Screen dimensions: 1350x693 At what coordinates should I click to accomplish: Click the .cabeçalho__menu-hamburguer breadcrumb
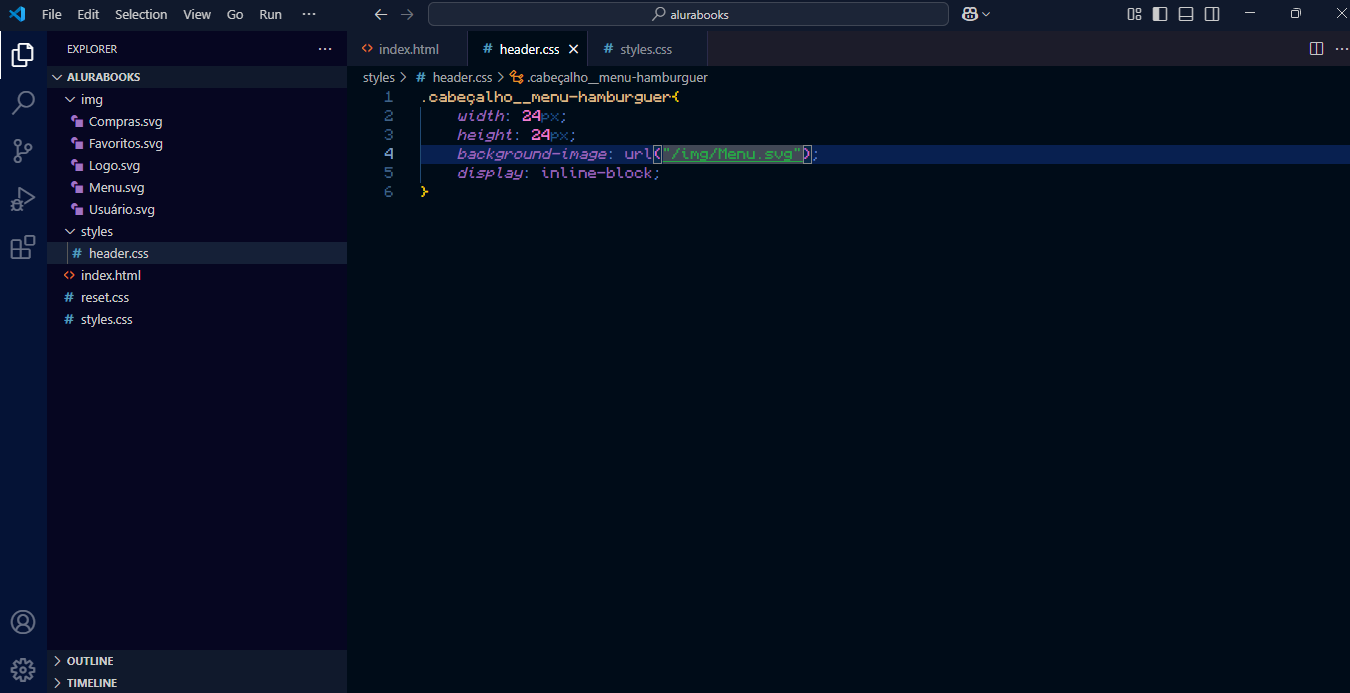pos(609,77)
